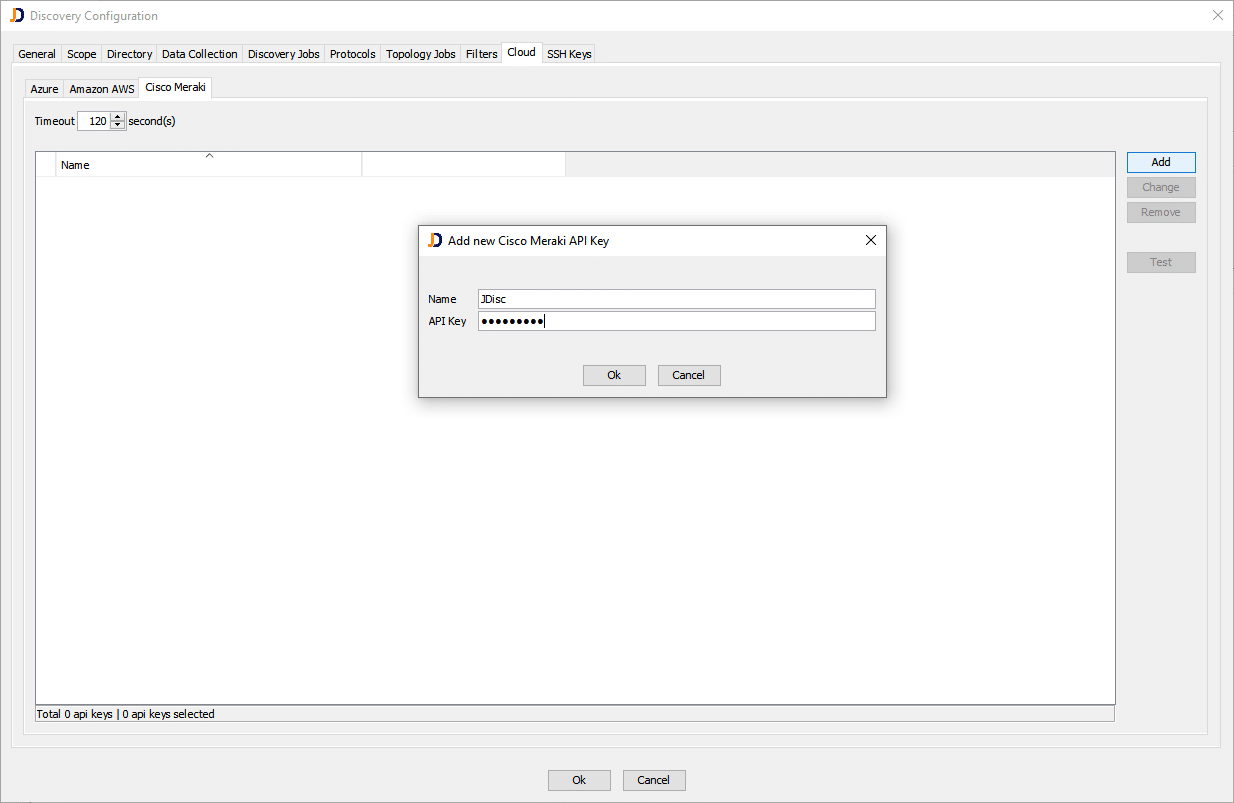1234x803 pixels.
Task: Close the Add new Cisco Meraki API Key dialog
Action: pos(870,240)
